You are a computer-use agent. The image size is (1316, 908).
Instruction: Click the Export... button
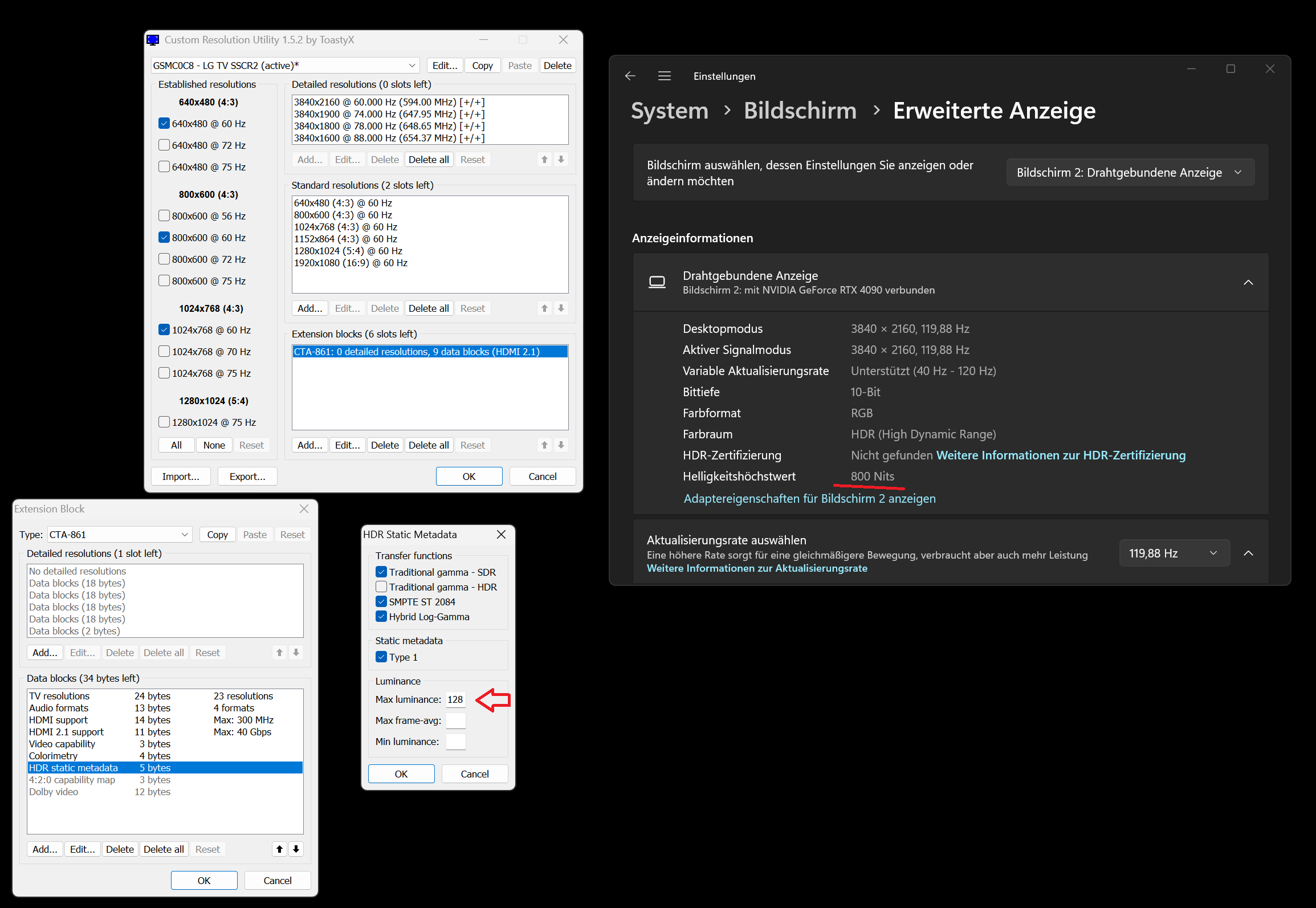247,476
